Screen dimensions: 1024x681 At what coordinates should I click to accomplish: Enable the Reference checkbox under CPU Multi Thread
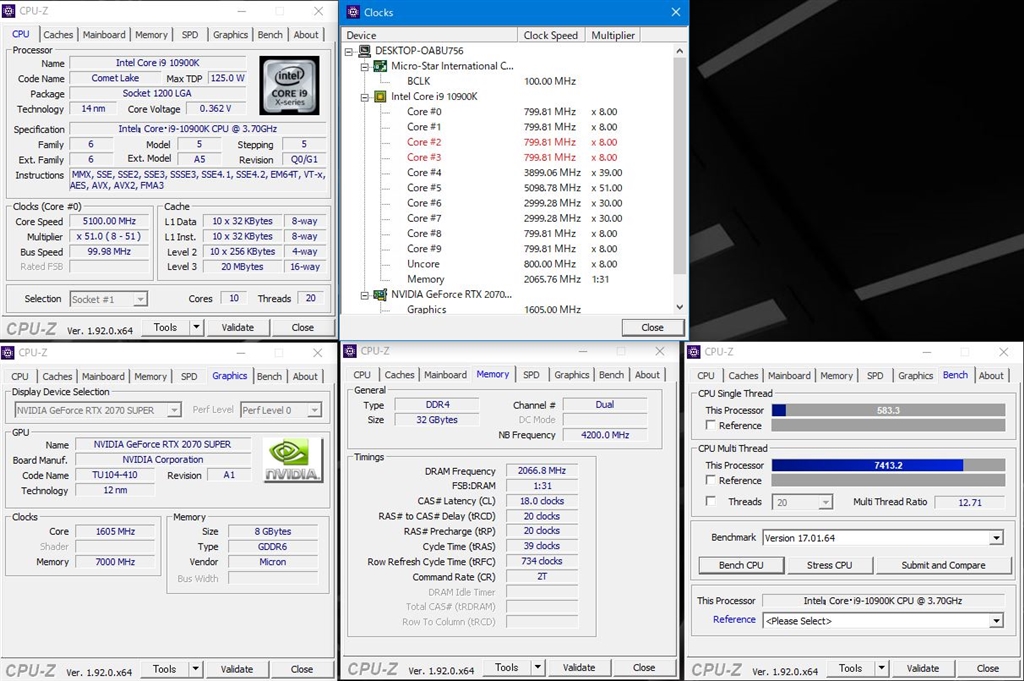coord(711,480)
